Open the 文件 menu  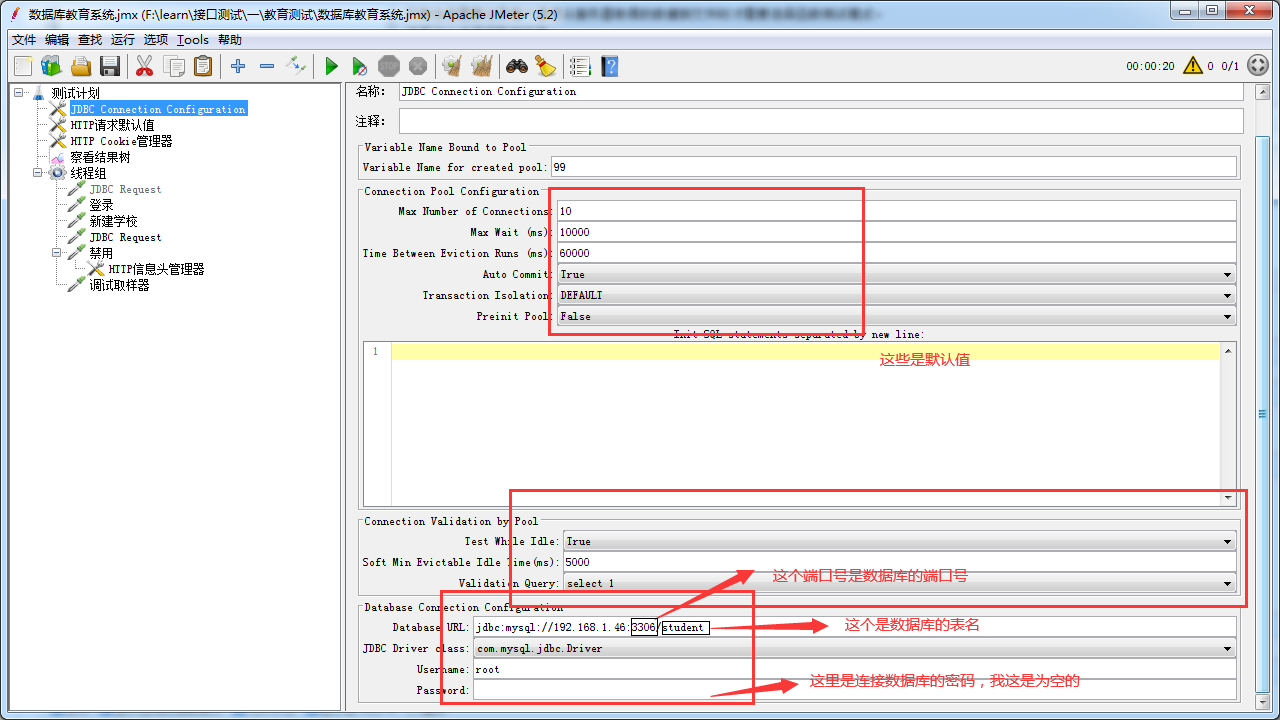24,40
